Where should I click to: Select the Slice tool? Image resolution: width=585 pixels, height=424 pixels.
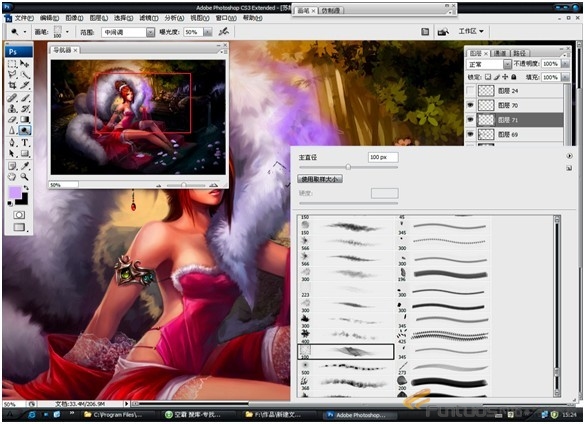25,85
